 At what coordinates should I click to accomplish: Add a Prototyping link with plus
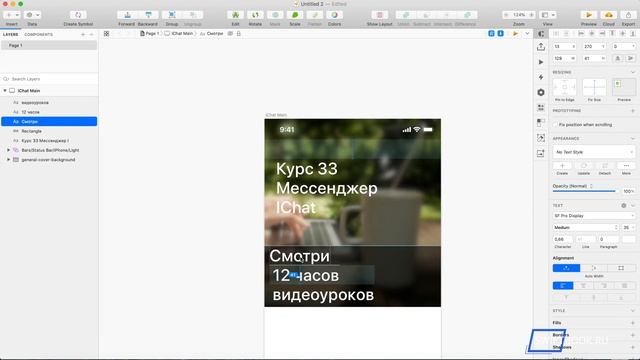click(x=633, y=111)
